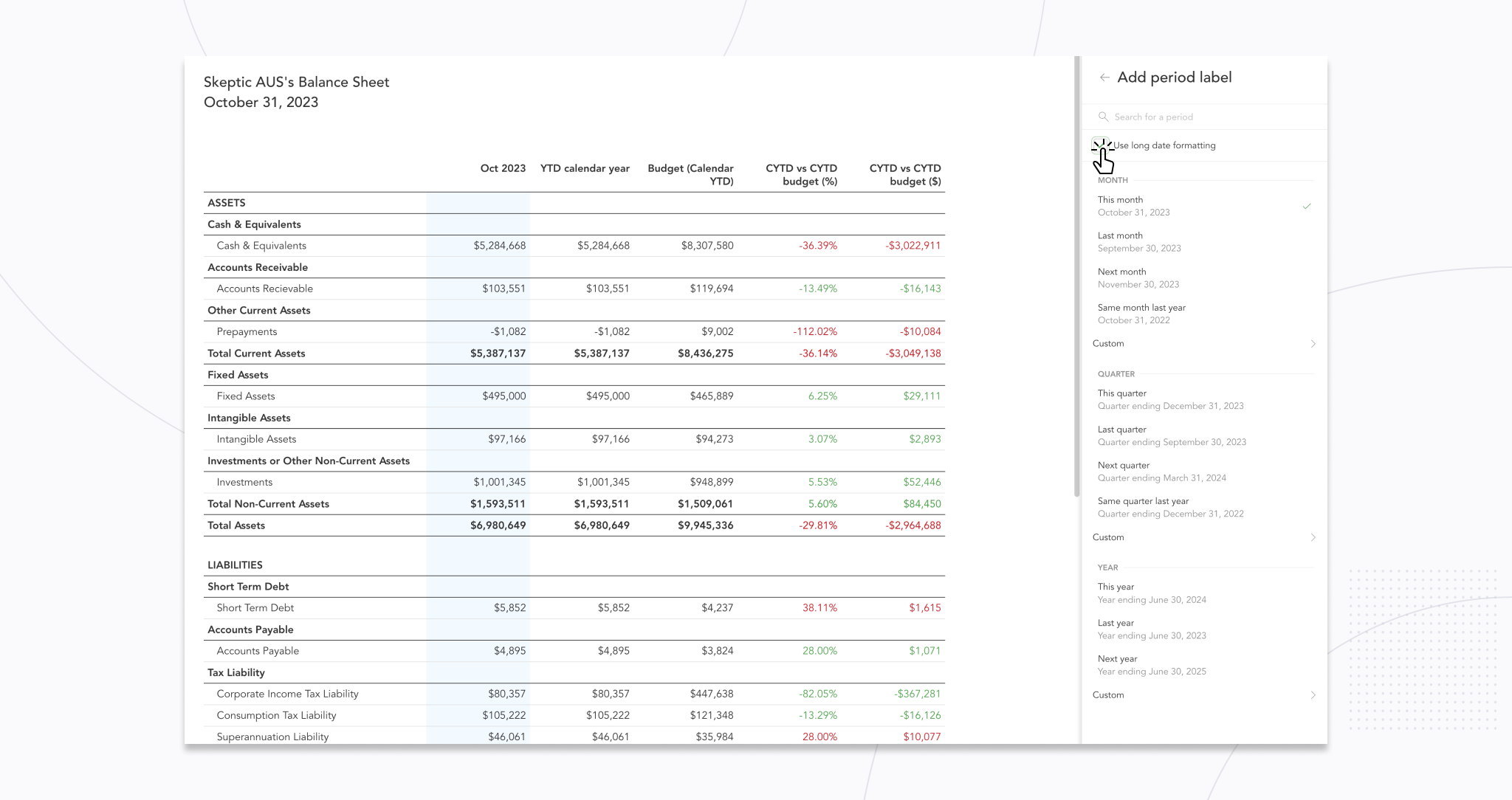The height and width of the screenshot is (800, 1512).
Task: Click the 6.25% Fixed Assets variance
Action: pos(822,396)
